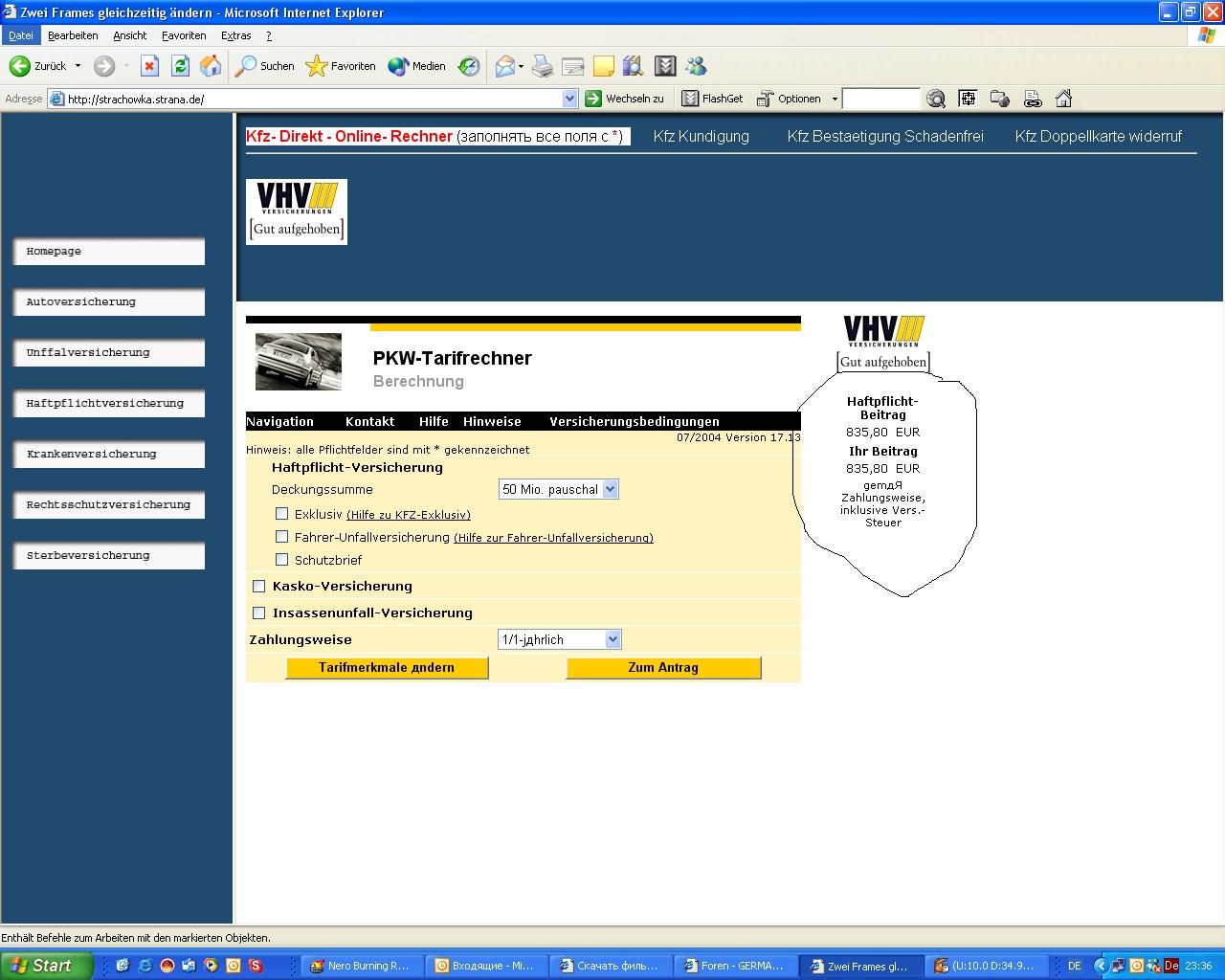Open the ? help menu
1225x980 pixels.
click(x=269, y=35)
